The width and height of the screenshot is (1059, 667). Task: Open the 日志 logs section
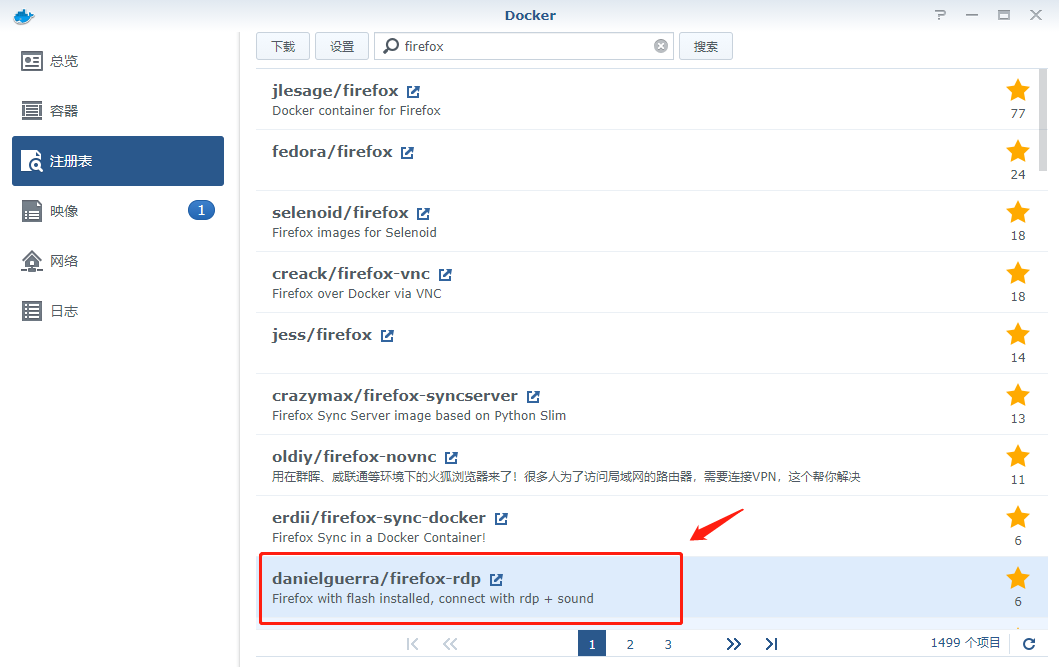point(118,311)
